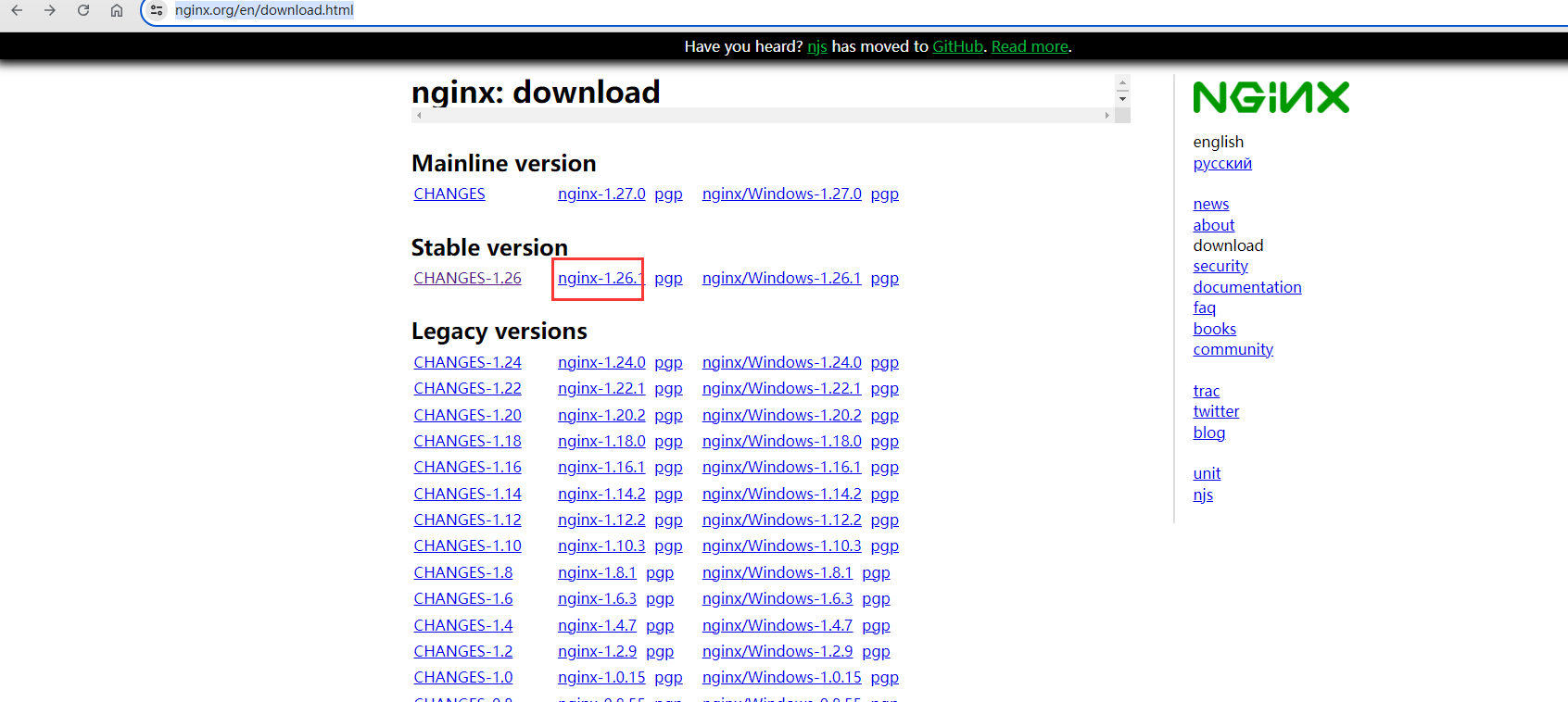Screen dimensions: 1568x702
Task: Open the security page in sidebar
Action: click(1220, 266)
